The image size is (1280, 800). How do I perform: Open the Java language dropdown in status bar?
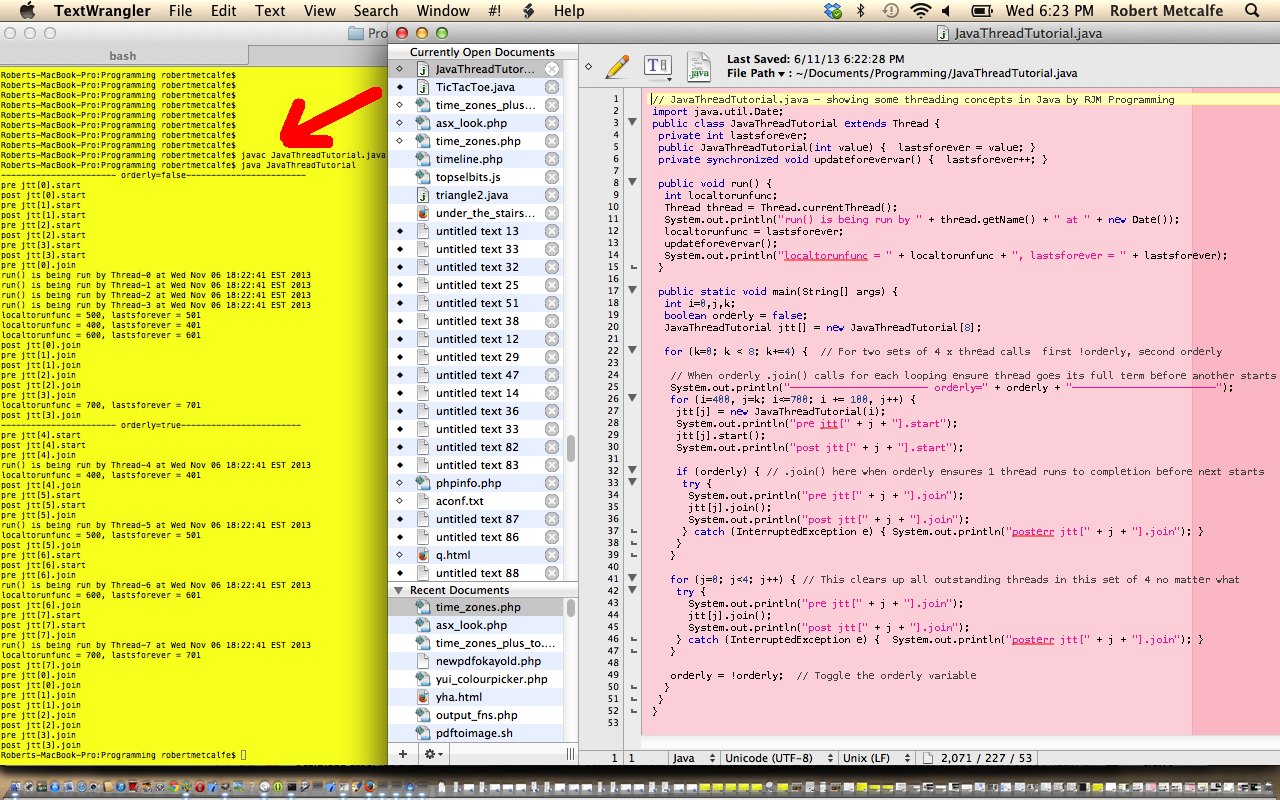(x=693, y=758)
